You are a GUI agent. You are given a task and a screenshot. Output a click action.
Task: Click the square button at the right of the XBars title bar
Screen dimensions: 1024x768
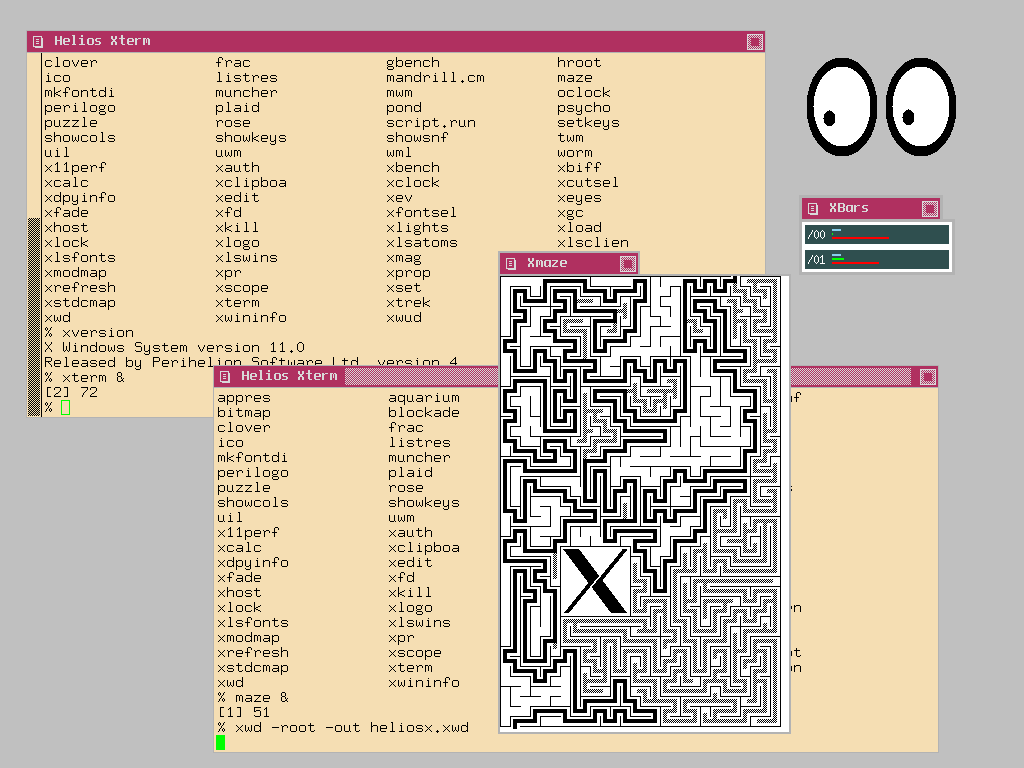[x=930, y=208]
